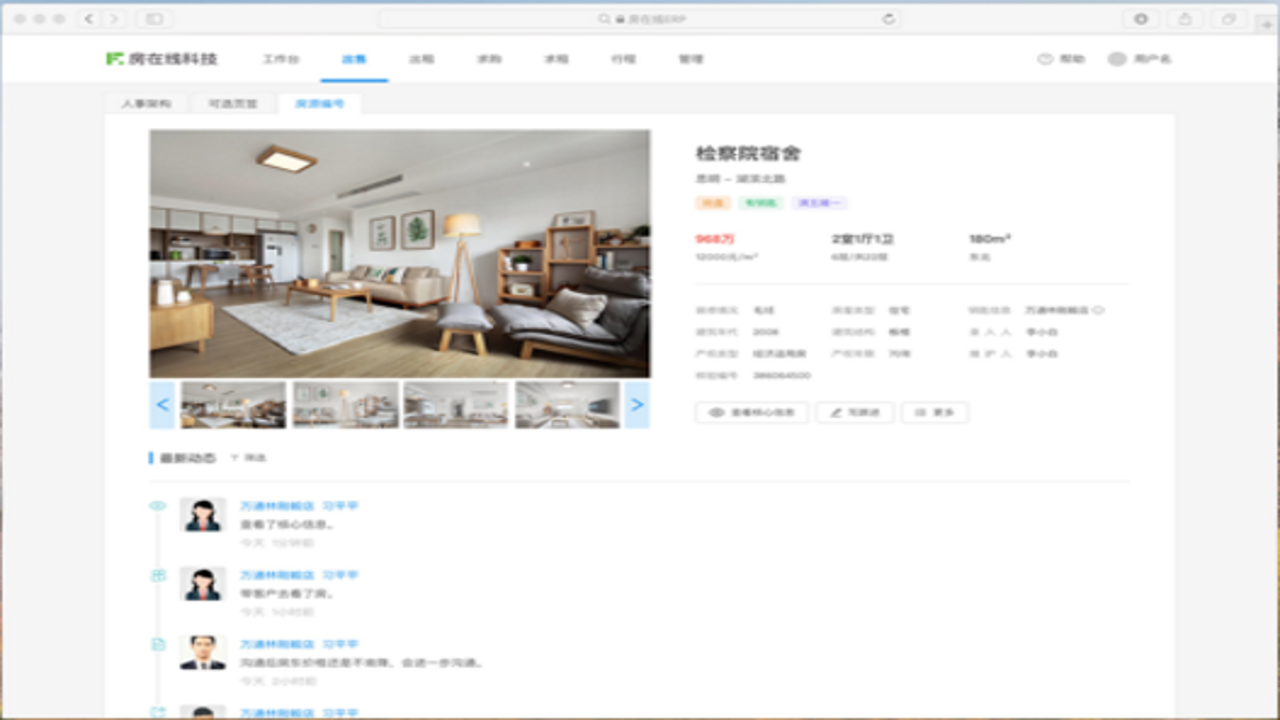Click the 帮助 help icon
The image size is (1280, 720).
[1045, 59]
